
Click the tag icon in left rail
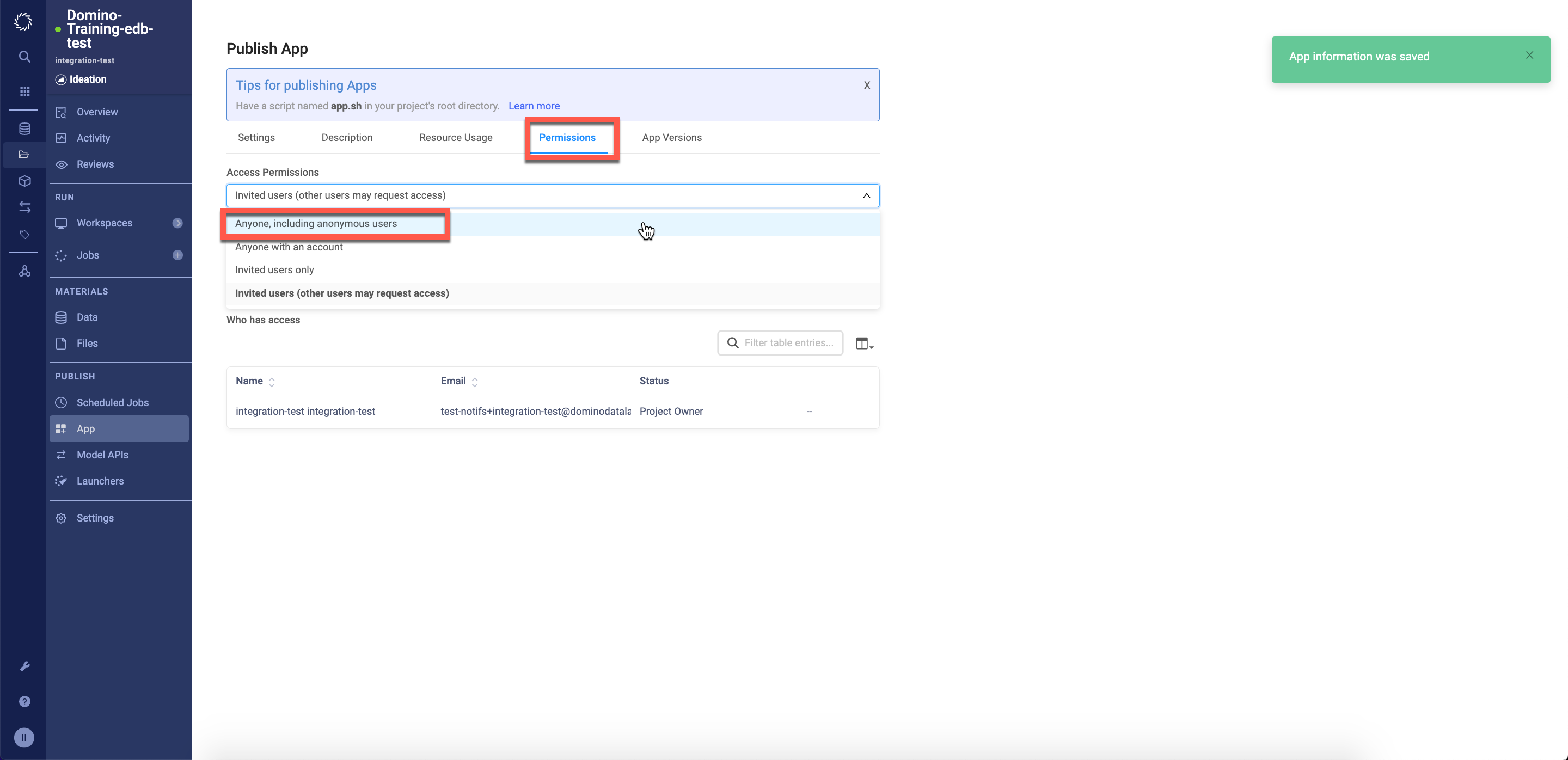click(24, 234)
